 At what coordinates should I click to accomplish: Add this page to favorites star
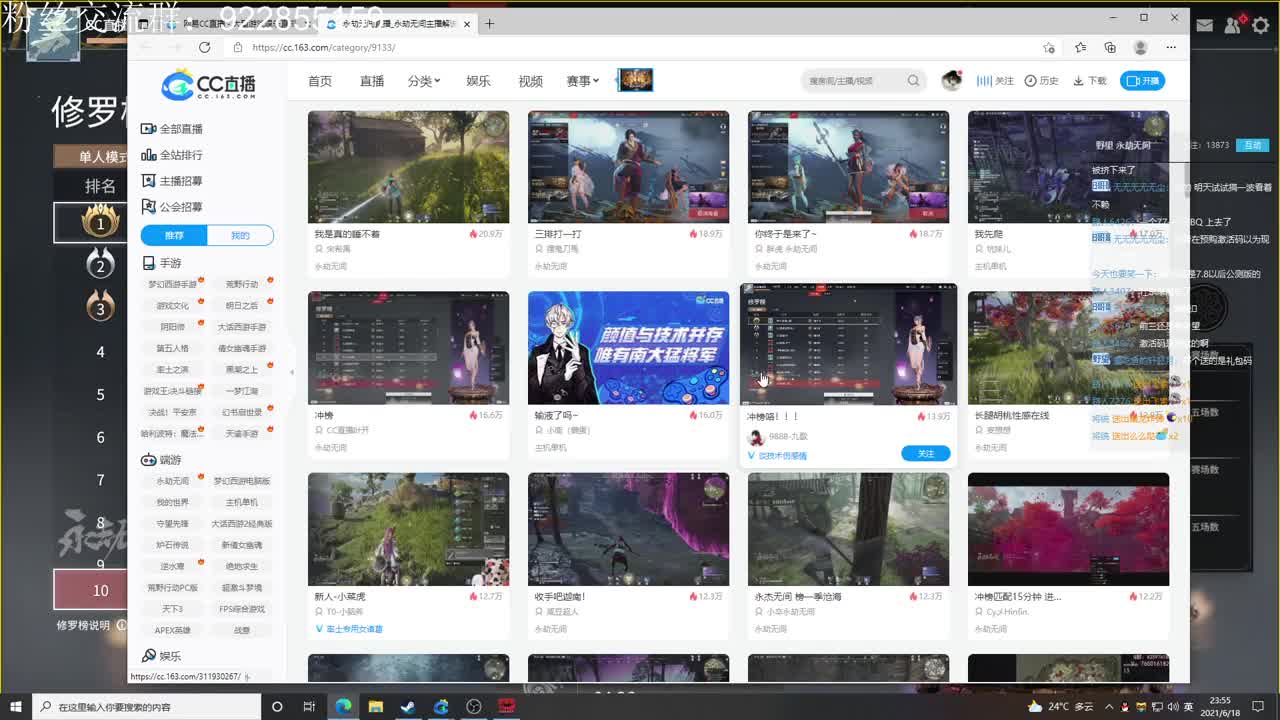click(x=1049, y=47)
